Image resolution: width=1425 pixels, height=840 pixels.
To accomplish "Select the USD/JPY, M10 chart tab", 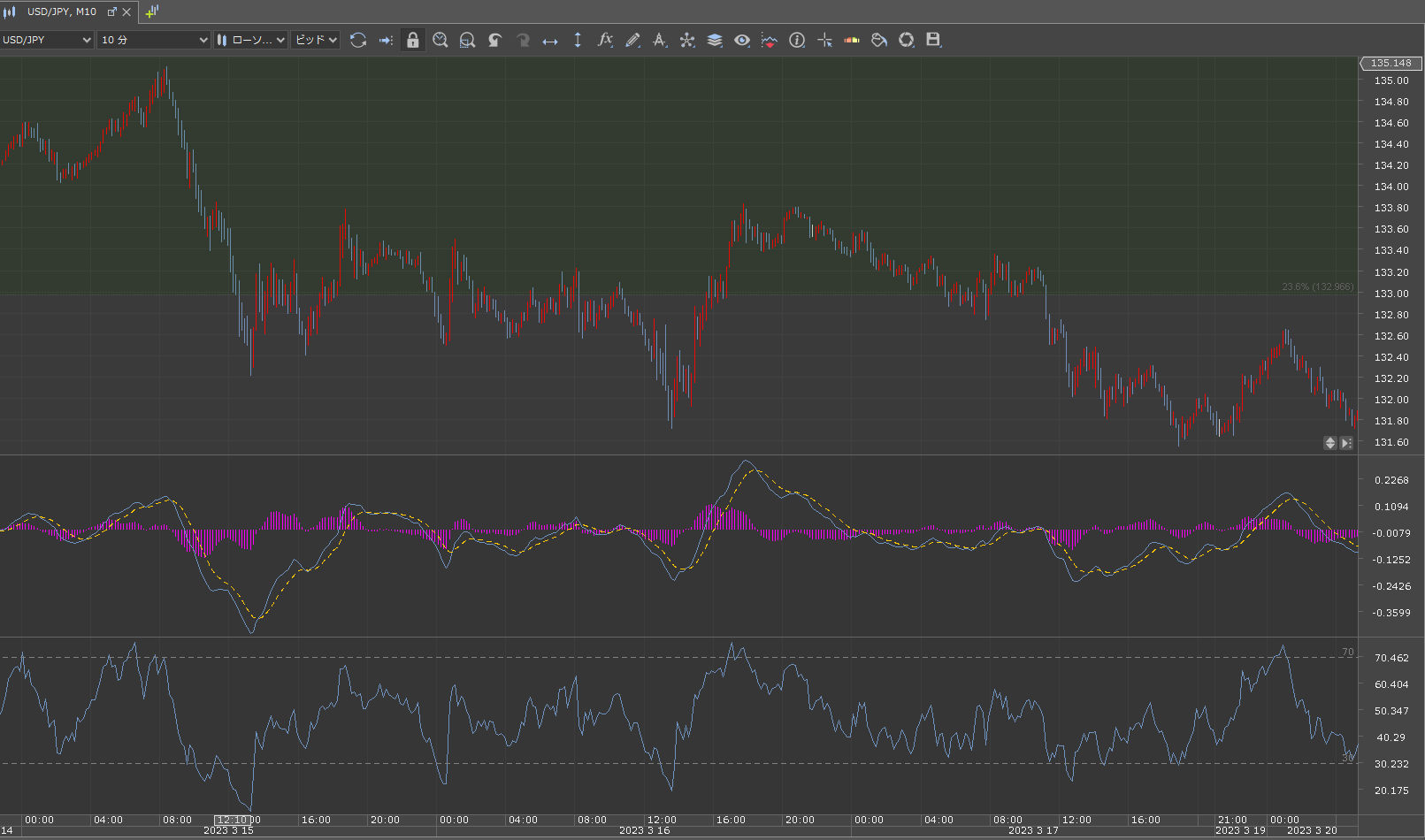I will point(61,11).
